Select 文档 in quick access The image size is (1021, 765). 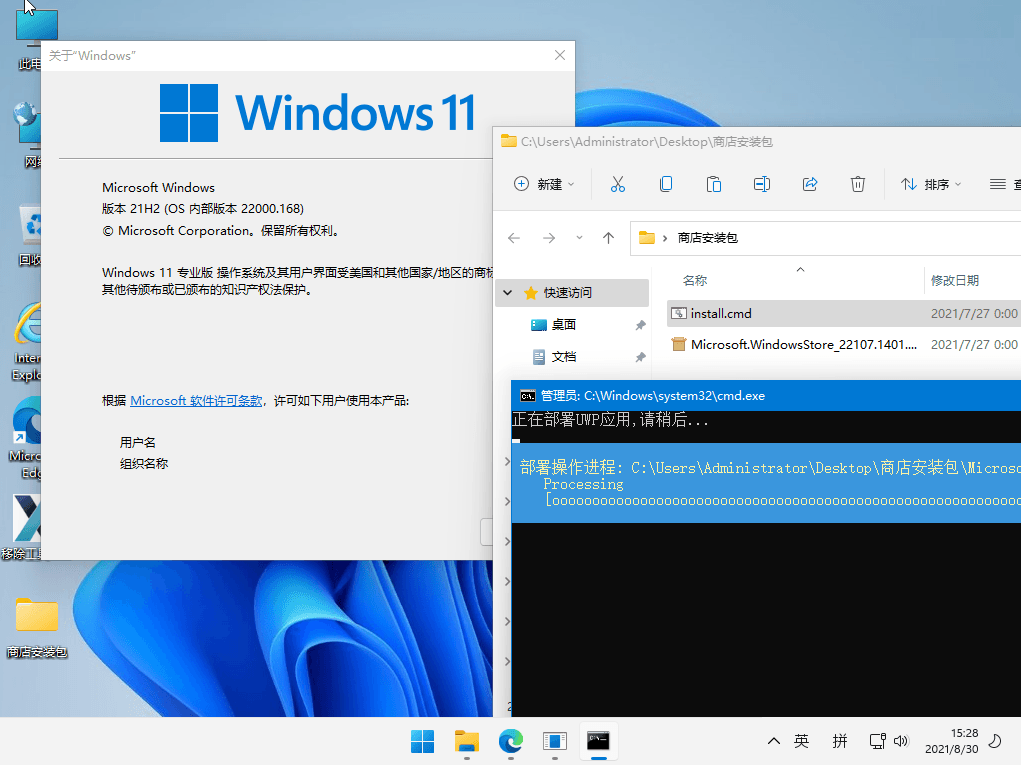coord(564,357)
